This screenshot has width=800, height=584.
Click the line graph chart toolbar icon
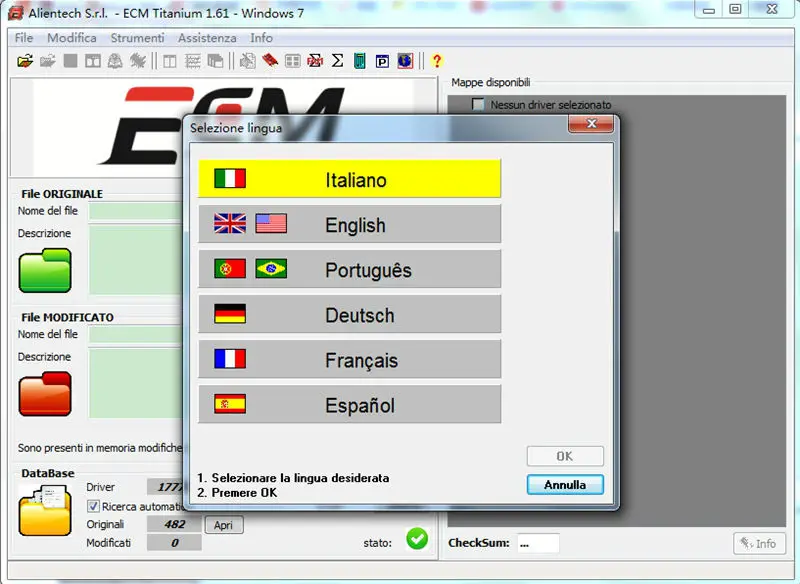(x=192, y=62)
